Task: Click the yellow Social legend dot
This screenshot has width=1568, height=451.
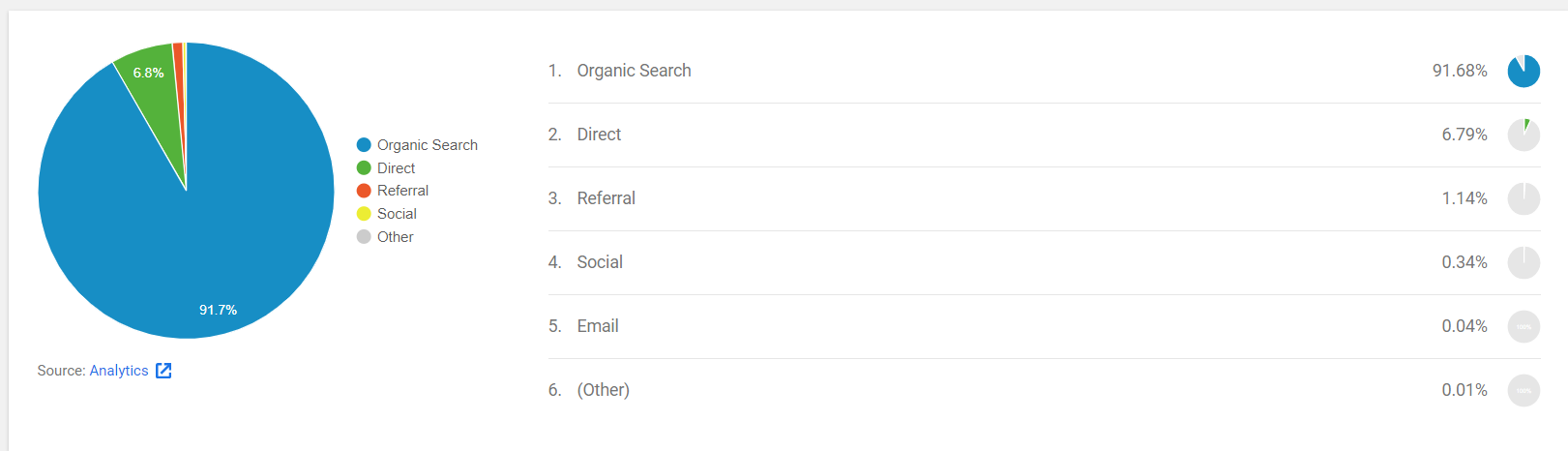Action: pyautogui.click(x=364, y=214)
